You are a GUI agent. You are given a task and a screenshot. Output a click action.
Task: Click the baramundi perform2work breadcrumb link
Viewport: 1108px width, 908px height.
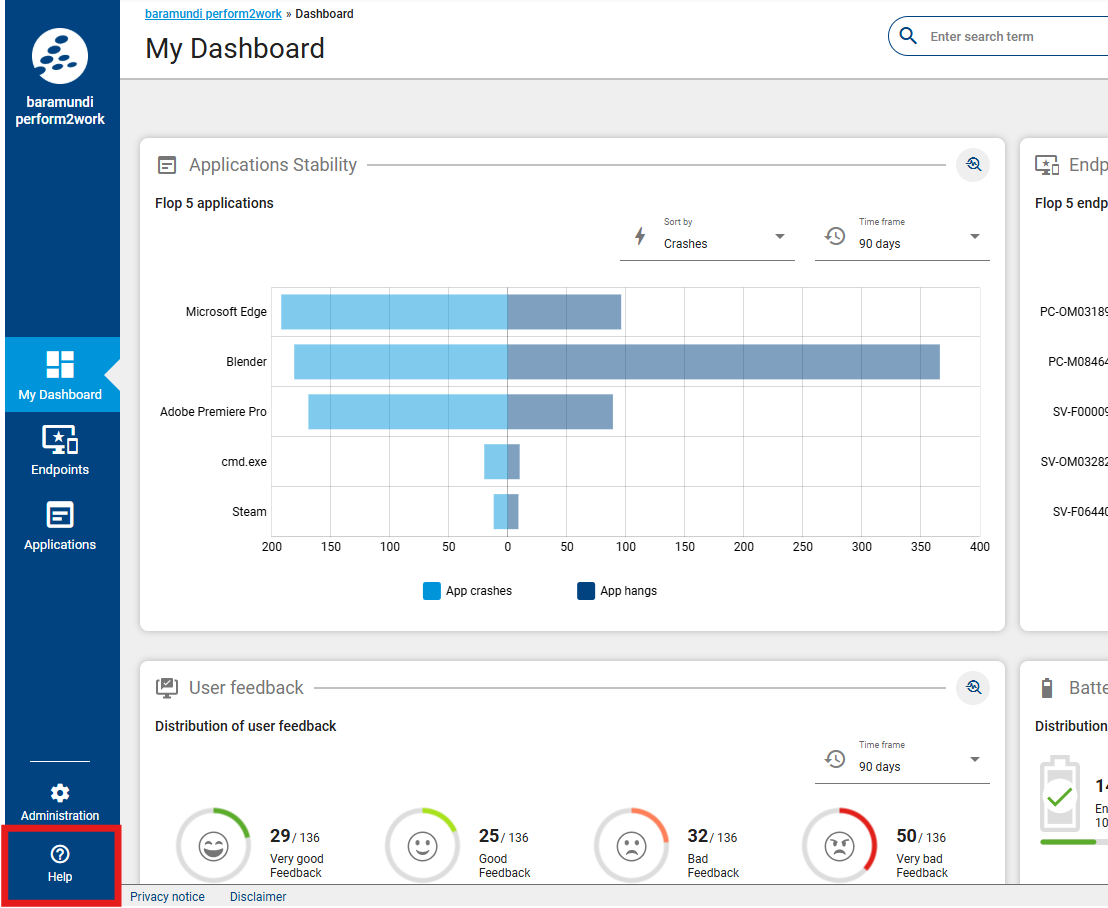(214, 14)
